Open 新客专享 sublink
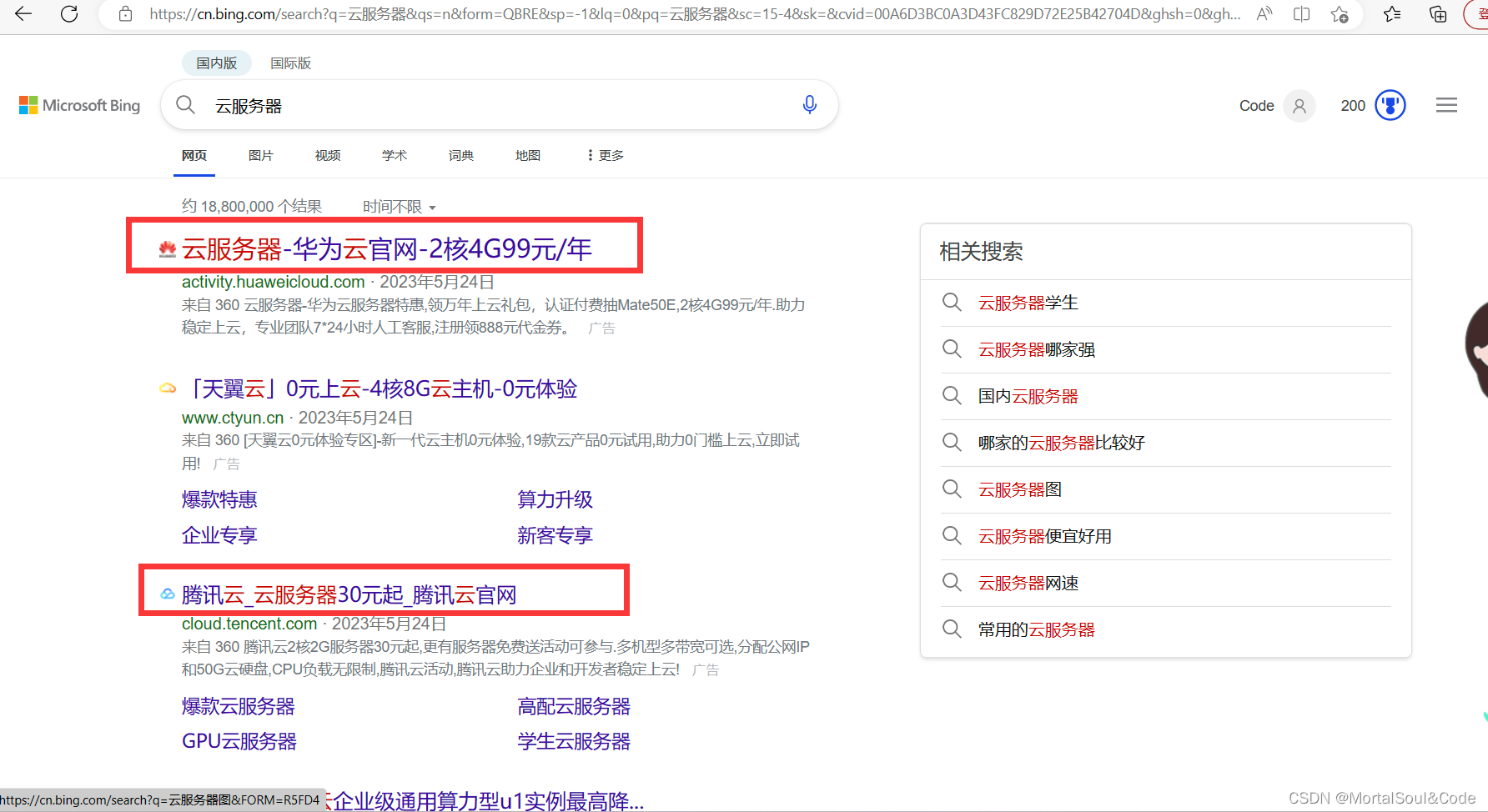 pos(555,535)
